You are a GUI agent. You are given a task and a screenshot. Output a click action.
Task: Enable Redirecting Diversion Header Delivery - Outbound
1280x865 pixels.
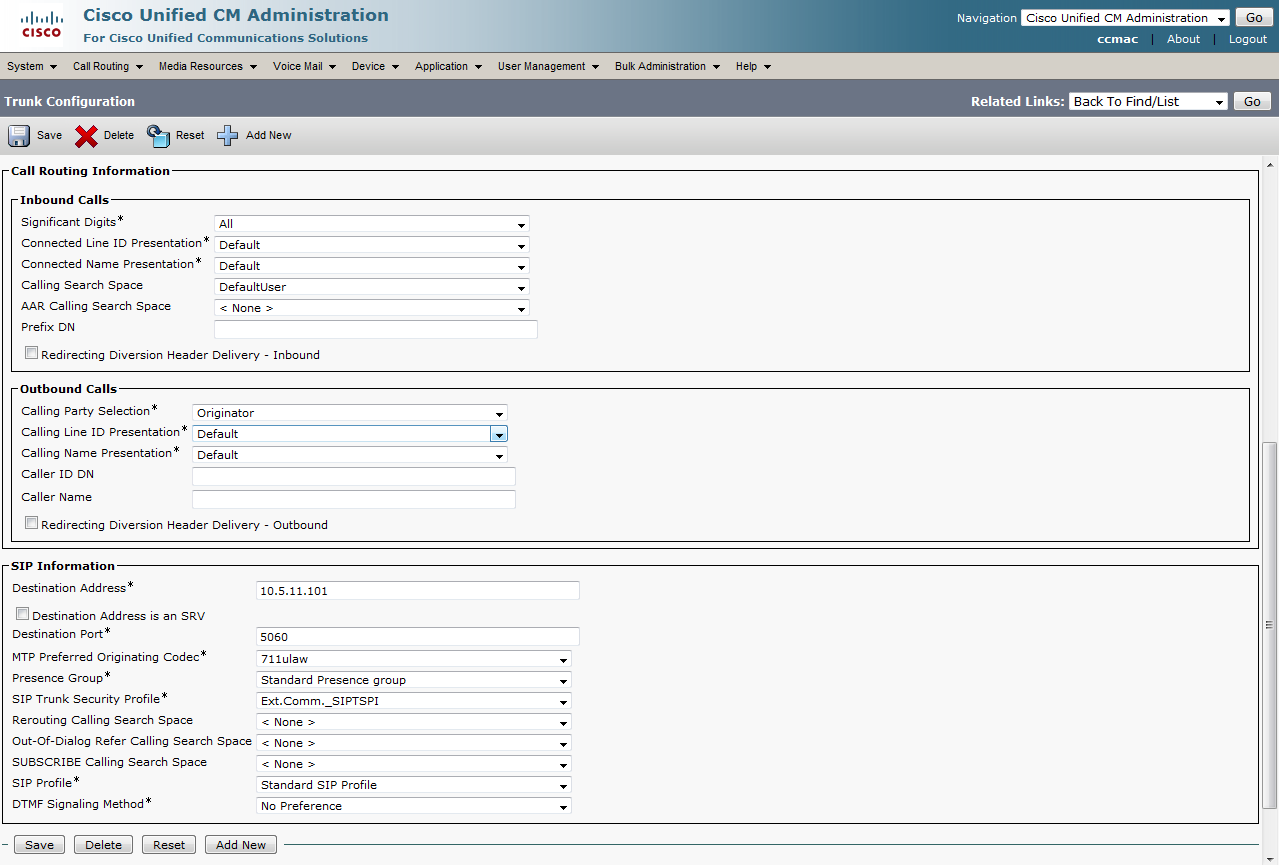coord(32,523)
